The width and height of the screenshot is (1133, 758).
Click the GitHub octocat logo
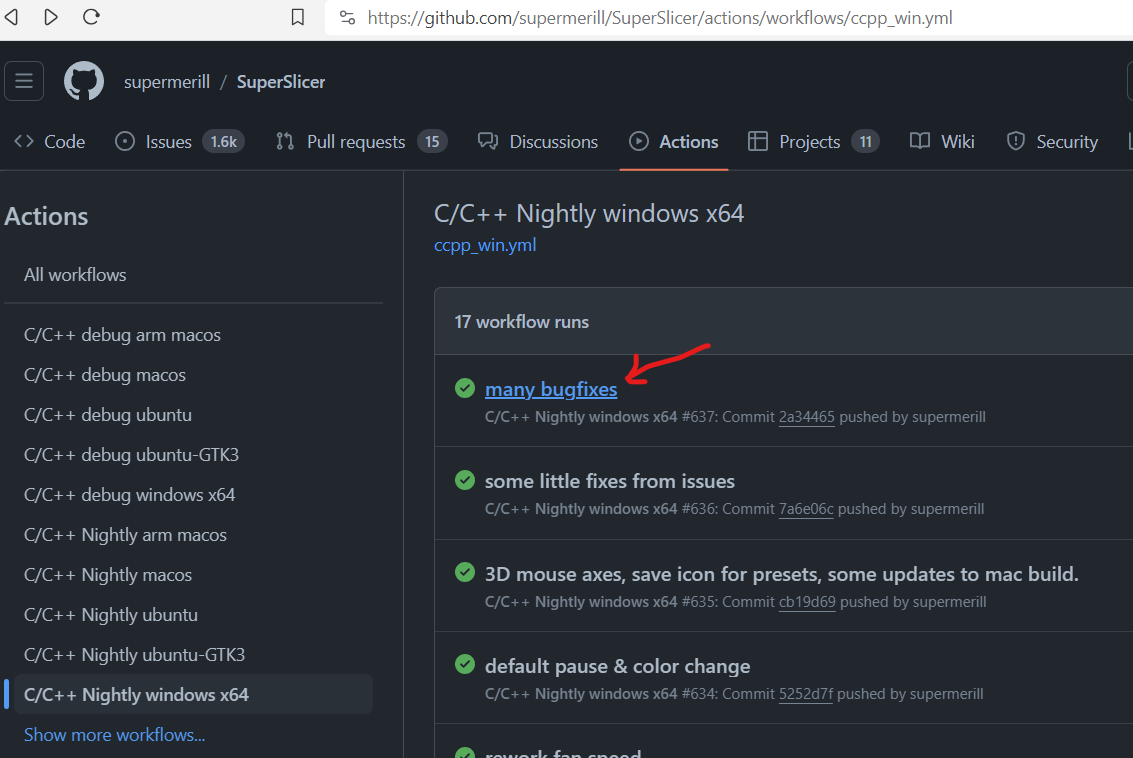pos(83,81)
